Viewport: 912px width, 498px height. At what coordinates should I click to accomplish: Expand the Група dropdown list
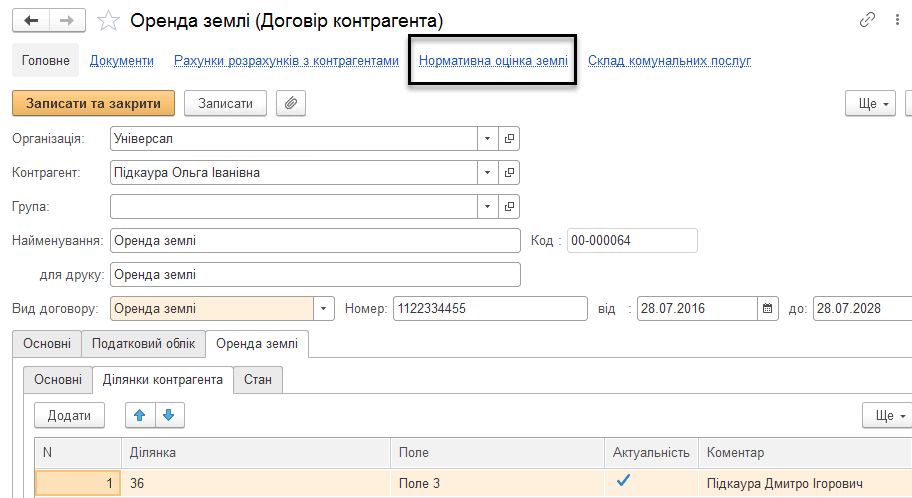coord(487,207)
